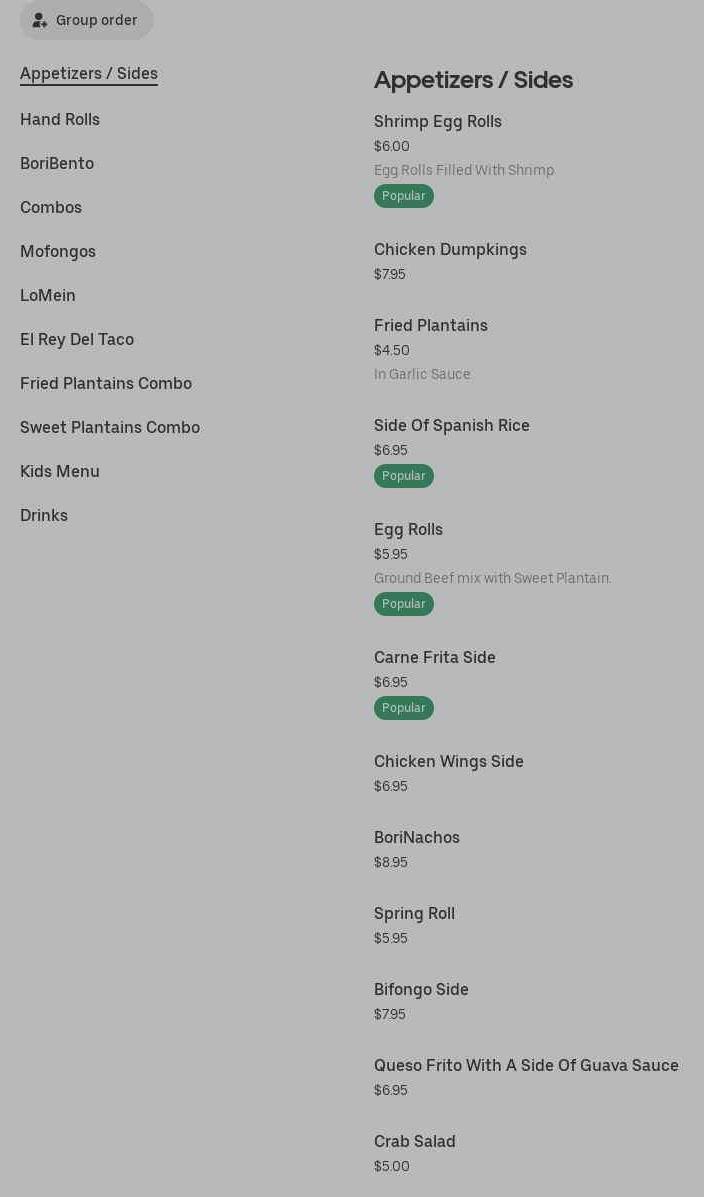
Task: Go to the Combos category
Action: pos(51,208)
